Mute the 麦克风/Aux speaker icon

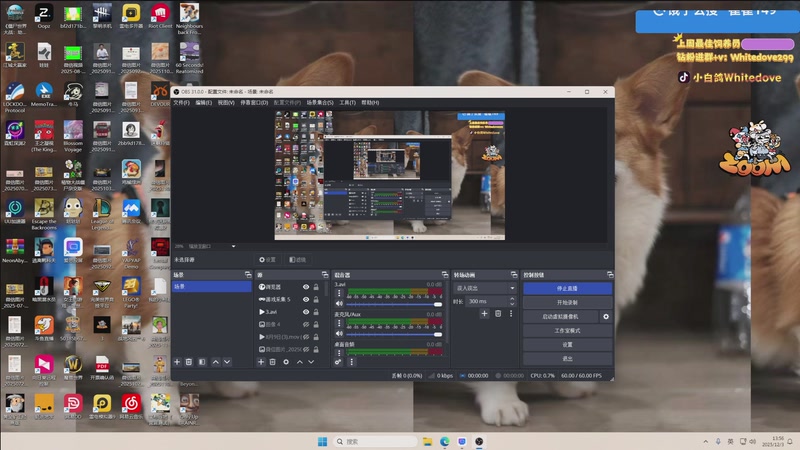pos(339,334)
